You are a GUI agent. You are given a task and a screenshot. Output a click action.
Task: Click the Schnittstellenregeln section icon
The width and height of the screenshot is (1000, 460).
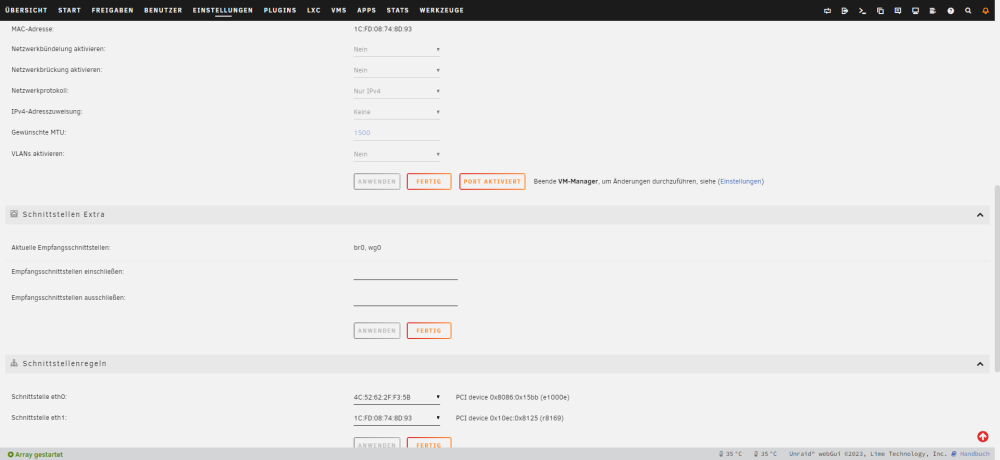tap(14, 363)
